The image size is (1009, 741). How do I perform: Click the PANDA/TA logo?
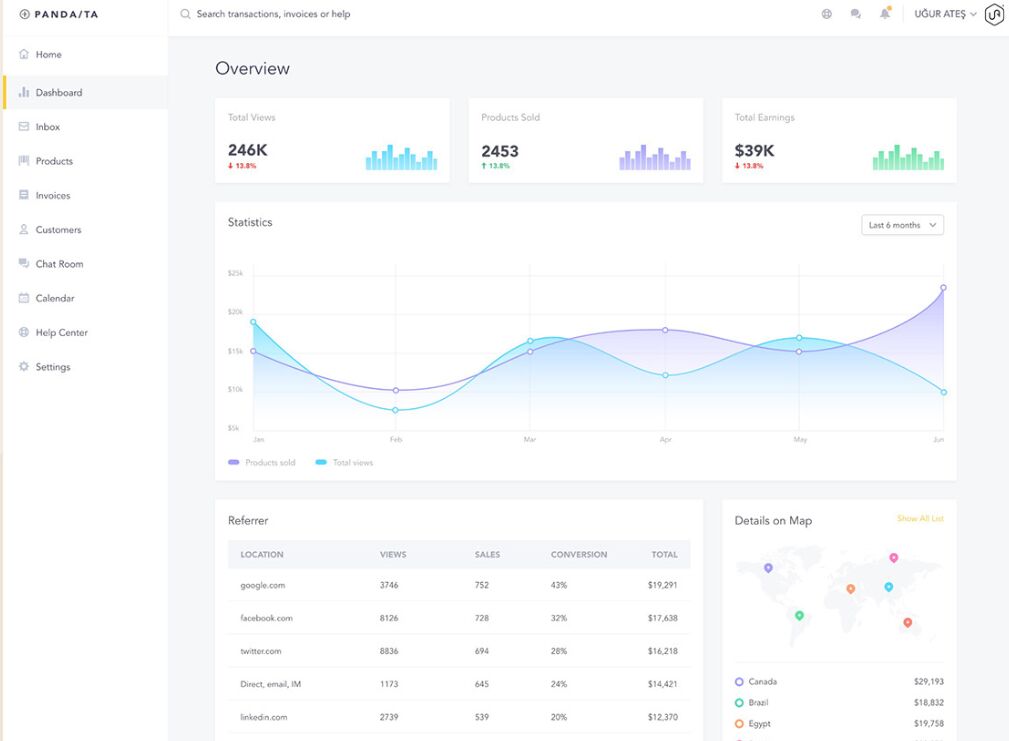pyautogui.click(x=58, y=14)
